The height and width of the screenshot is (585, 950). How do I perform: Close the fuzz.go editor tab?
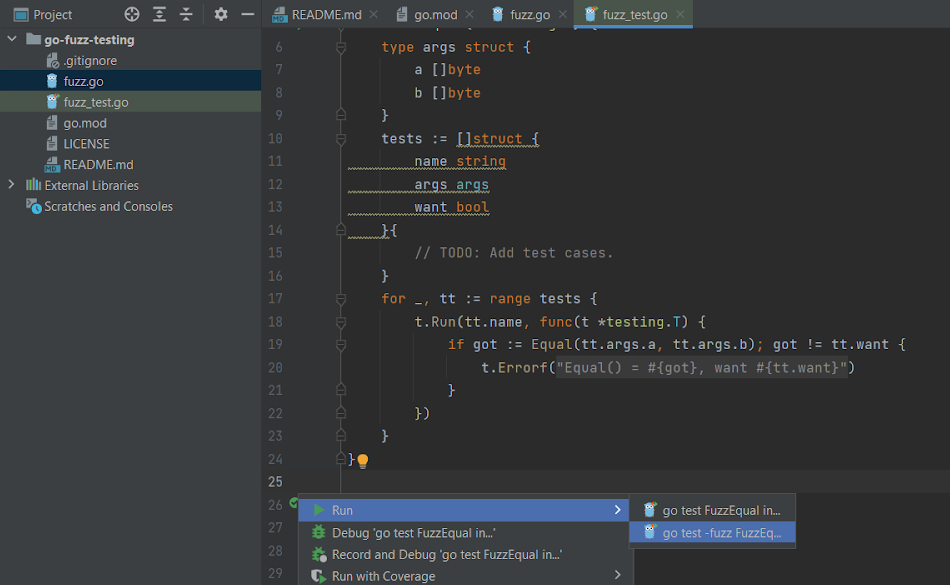563,14
